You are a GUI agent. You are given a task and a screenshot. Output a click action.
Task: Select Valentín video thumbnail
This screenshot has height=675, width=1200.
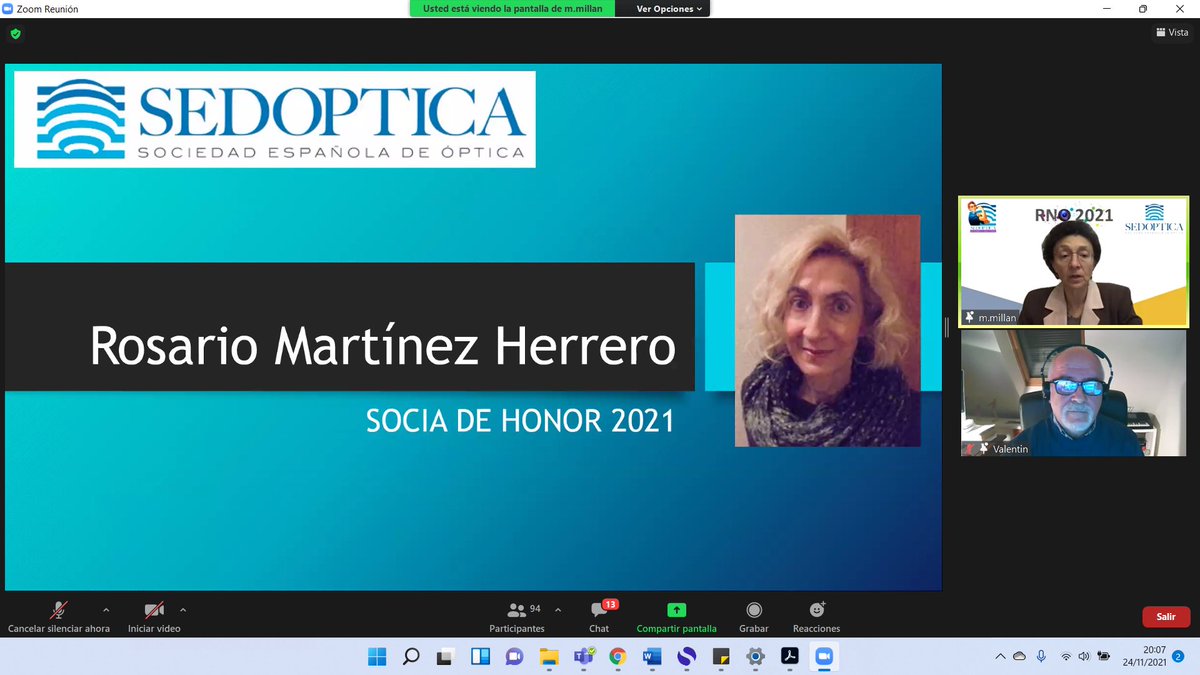pos(1074,394)
